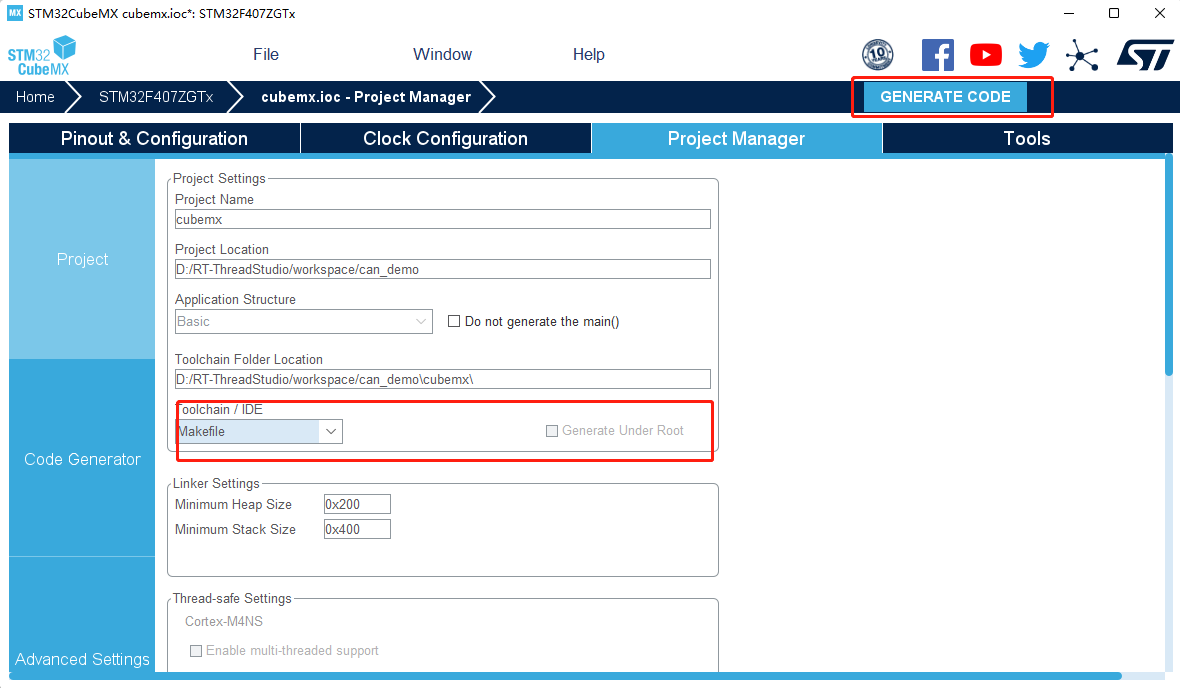Open the Application Structure Basic dropdown
Screen dimensions: 1180x688
tap(303, 321)
